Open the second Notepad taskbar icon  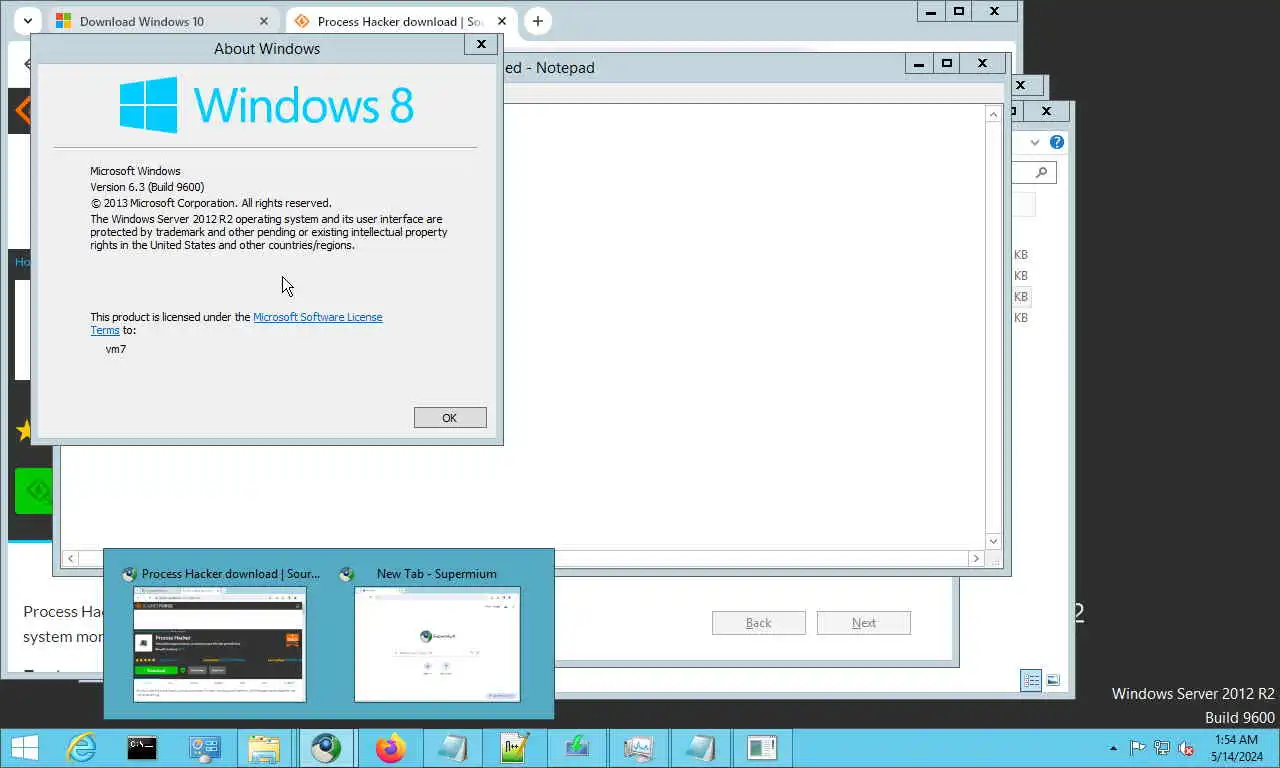tap(700, 748)
